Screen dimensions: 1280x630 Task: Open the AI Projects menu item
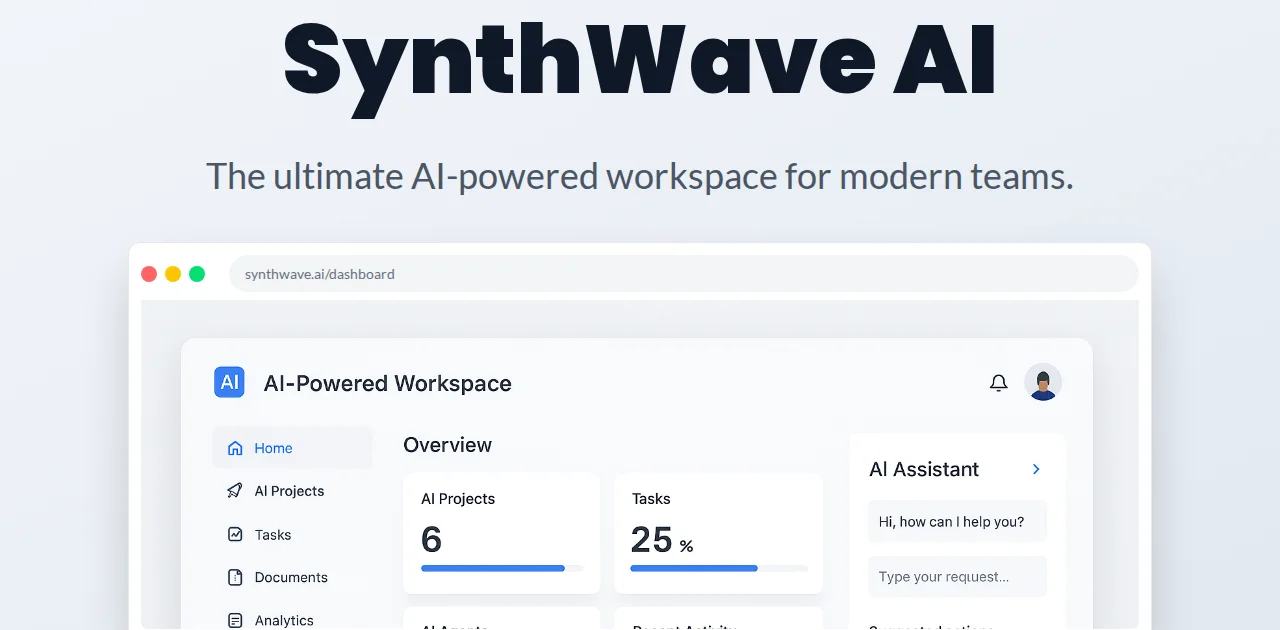pyautogui.click(x=289, y=491)
